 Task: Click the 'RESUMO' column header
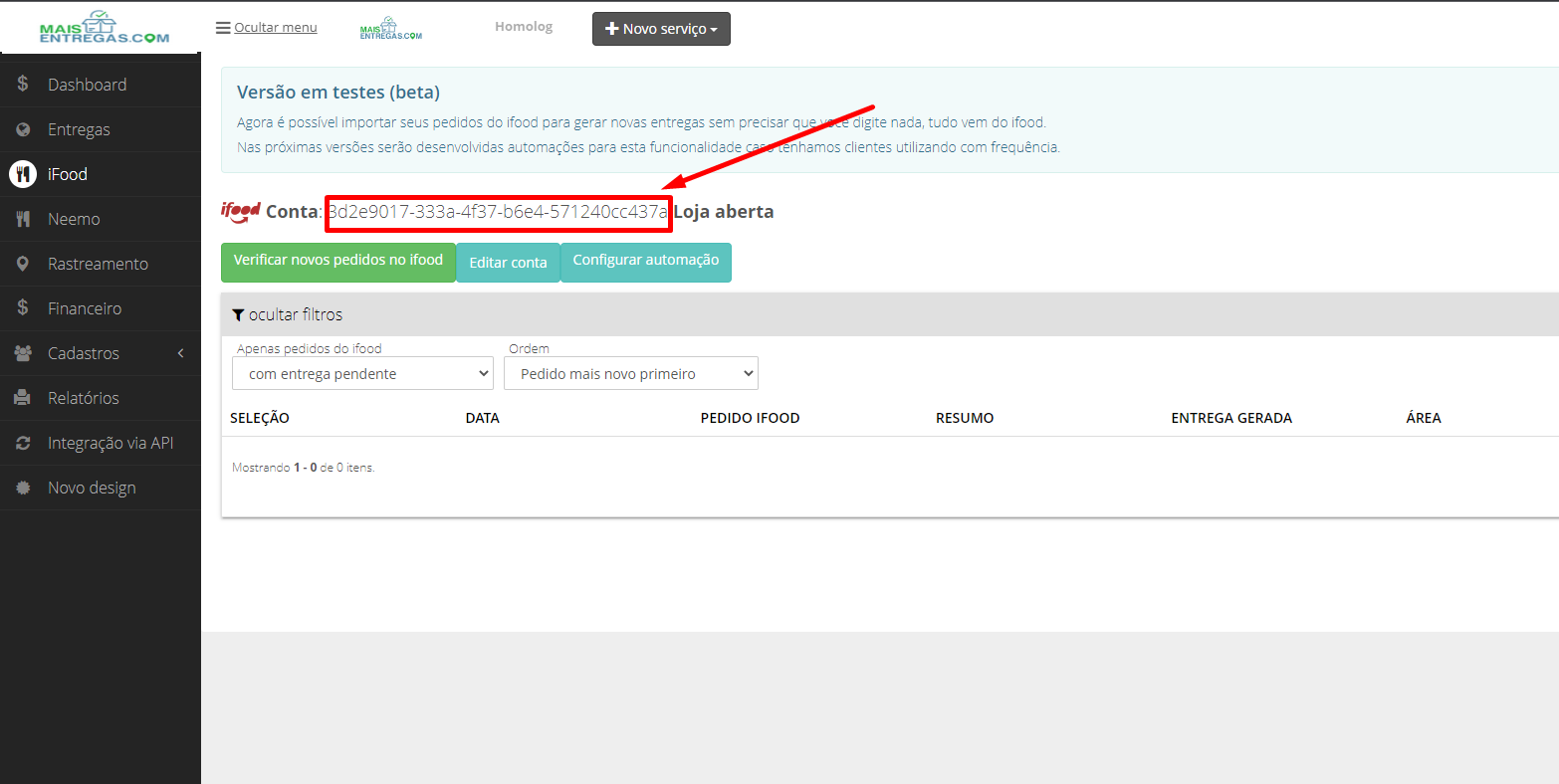coord(965,418)
